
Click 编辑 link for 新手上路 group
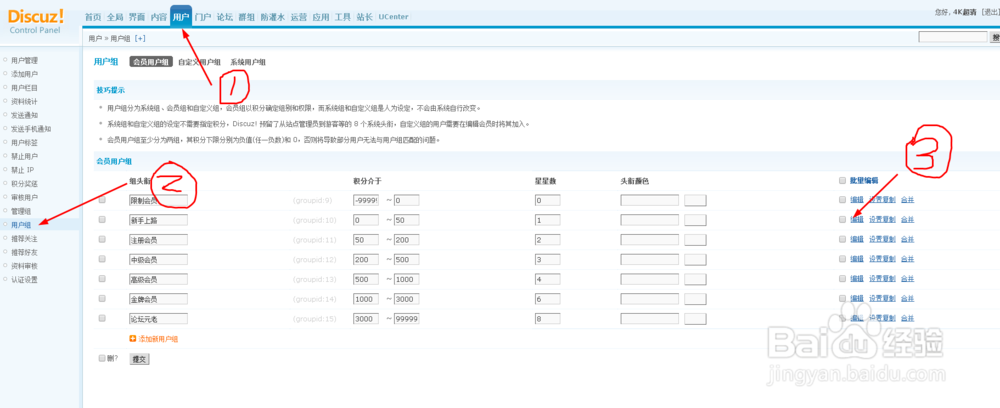tap(857, 220)
